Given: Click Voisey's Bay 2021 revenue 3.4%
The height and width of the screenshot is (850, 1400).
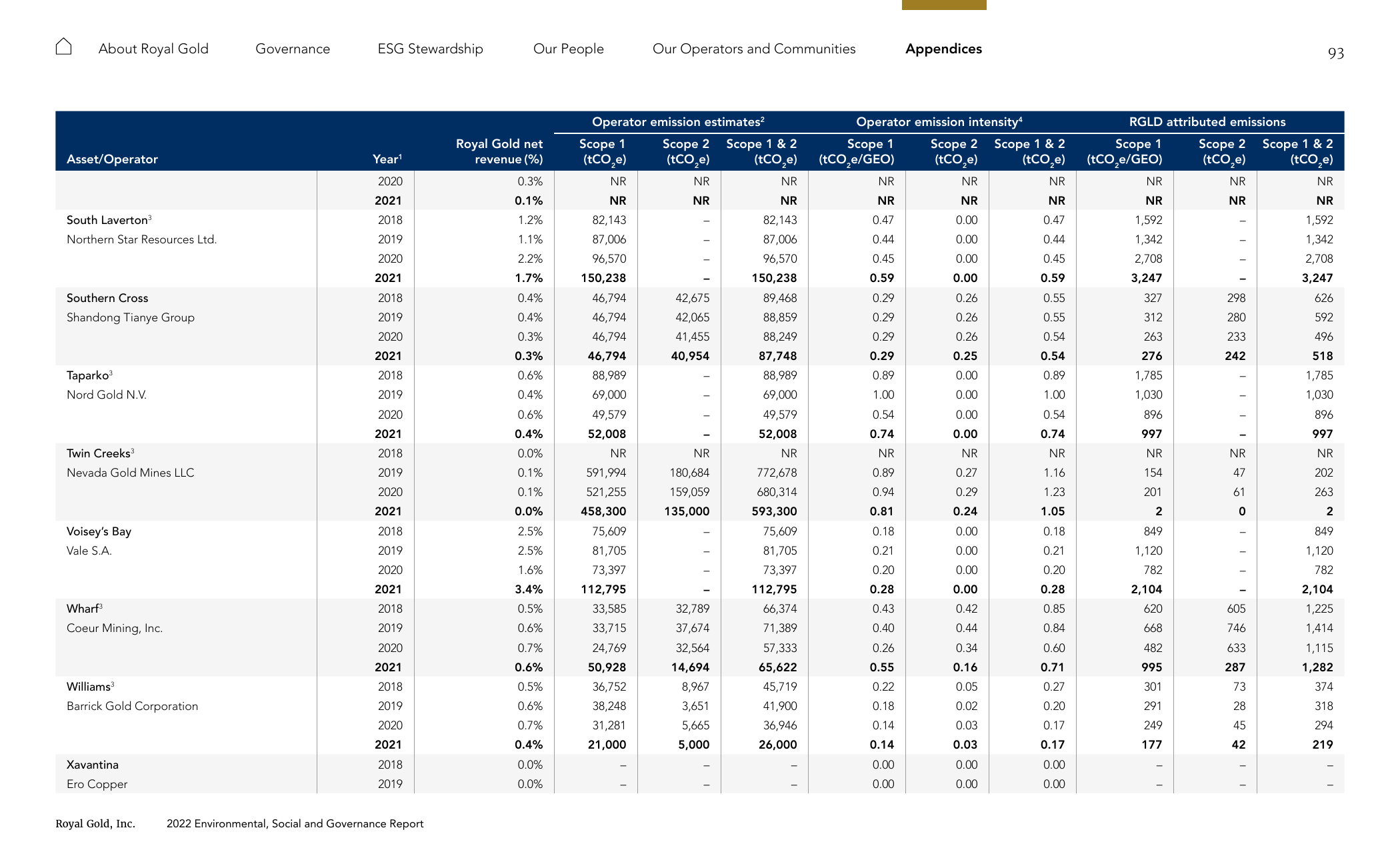Looking at the screenshot, I should tap(529, 589).
